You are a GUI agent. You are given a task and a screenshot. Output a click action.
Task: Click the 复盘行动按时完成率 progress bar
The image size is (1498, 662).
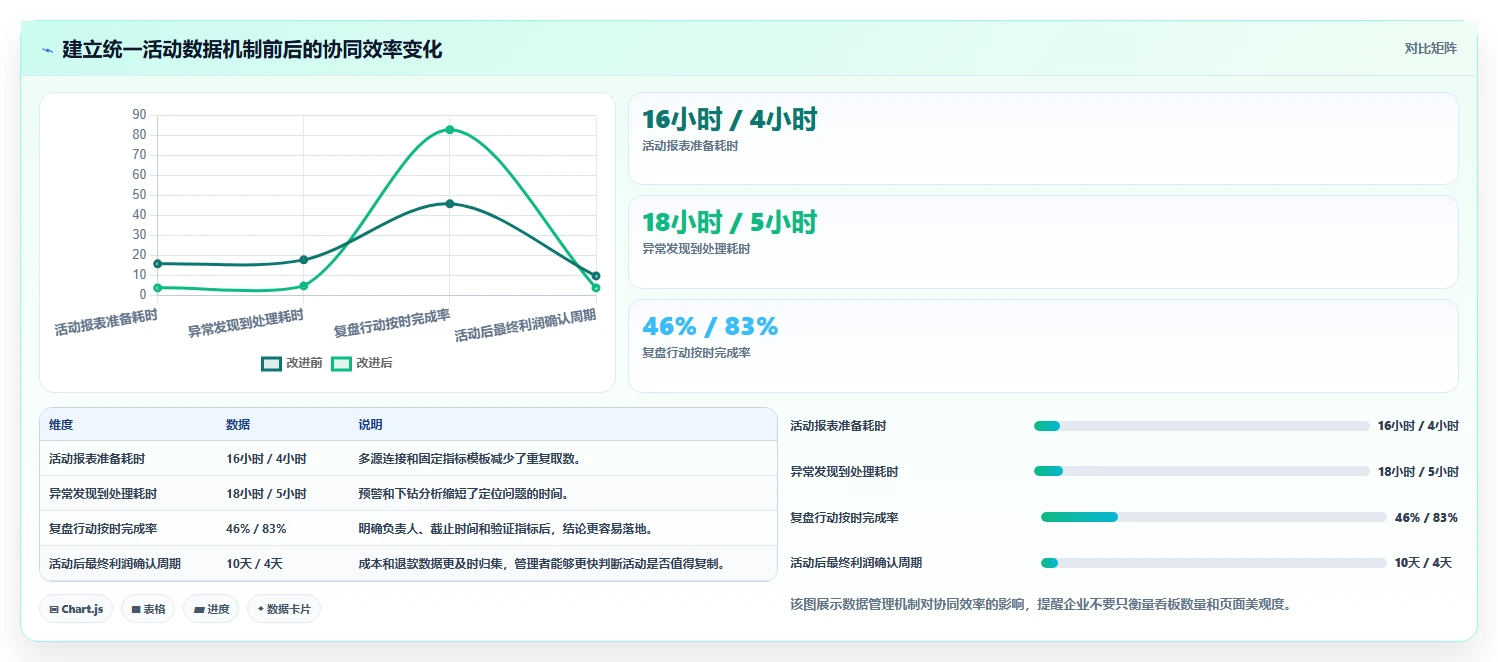[x=1214, y=517]
